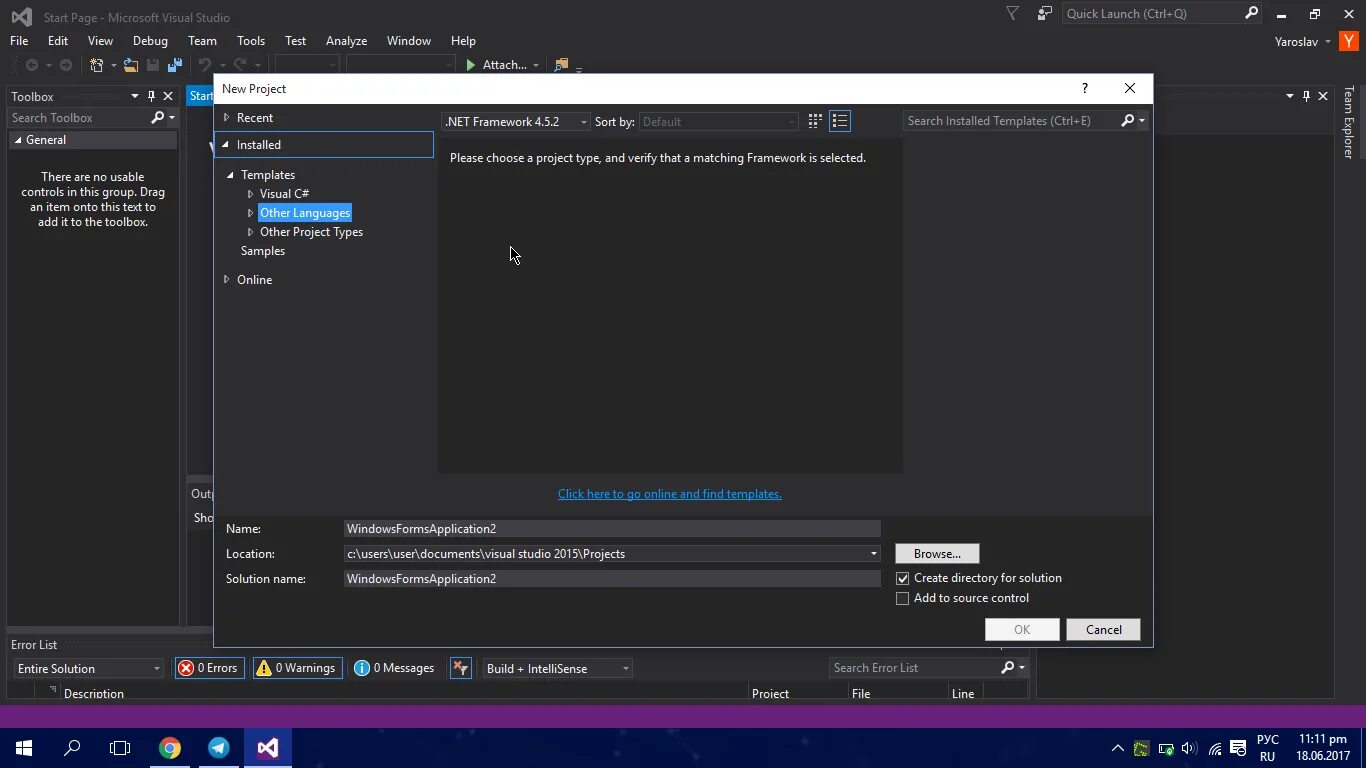Open Google Chrome from the taskbar

170,748
